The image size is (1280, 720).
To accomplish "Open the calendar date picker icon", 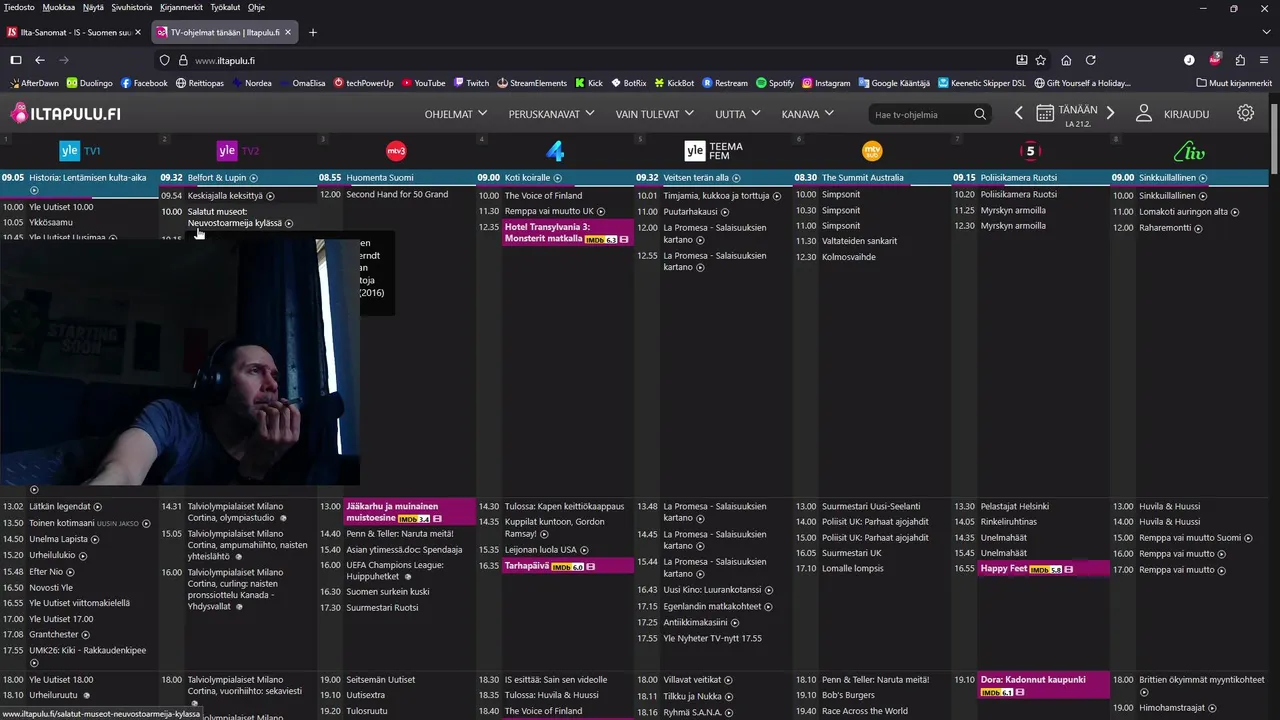I will point(1045,113).
